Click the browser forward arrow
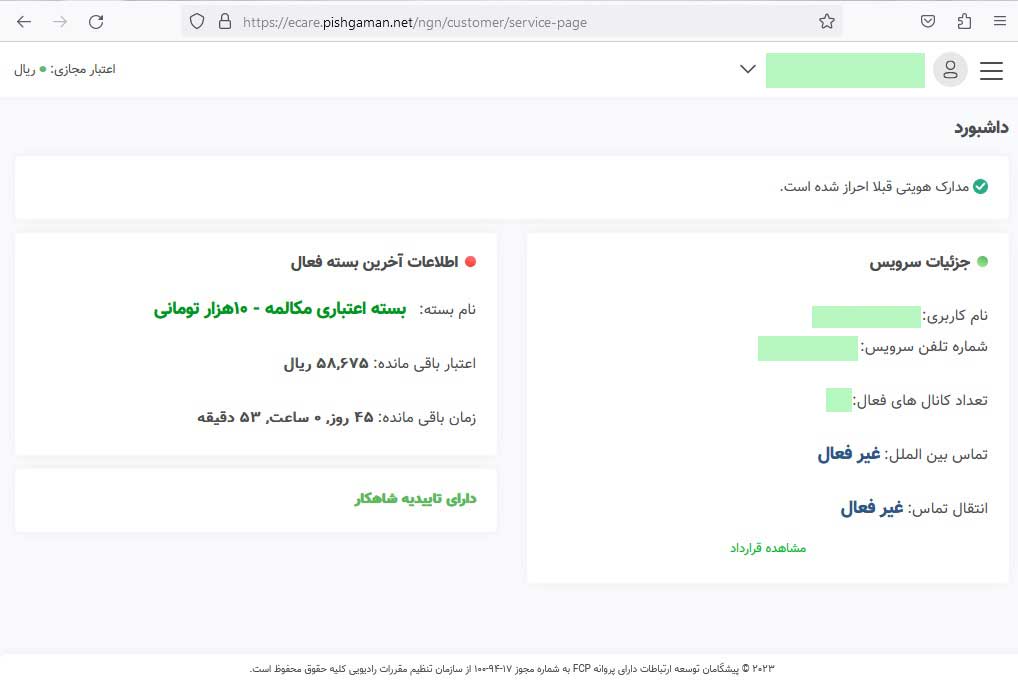1018x681 pixels. (60, 21)
